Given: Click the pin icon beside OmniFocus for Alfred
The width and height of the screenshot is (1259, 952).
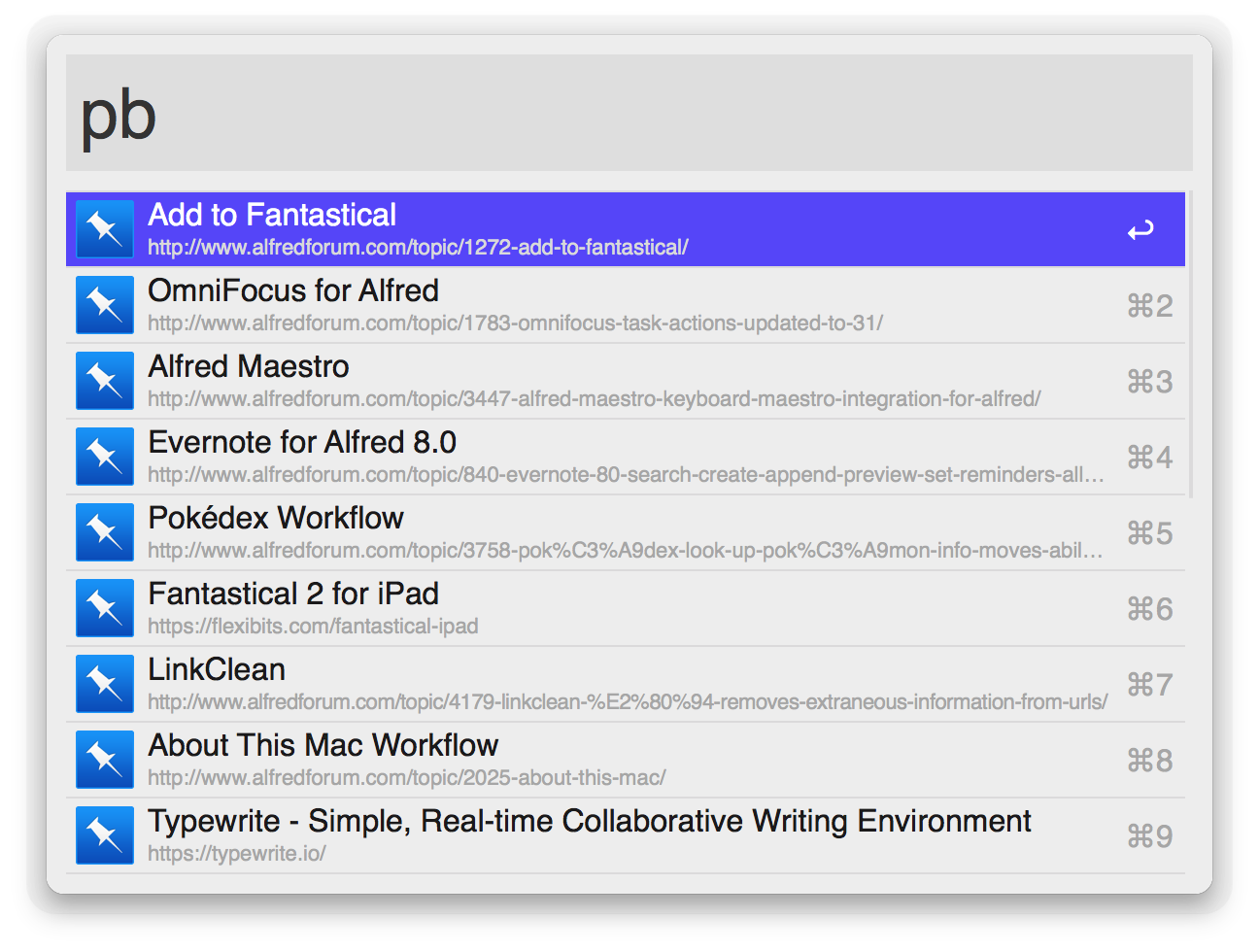Looking at the screenshot, I should 105,305.
